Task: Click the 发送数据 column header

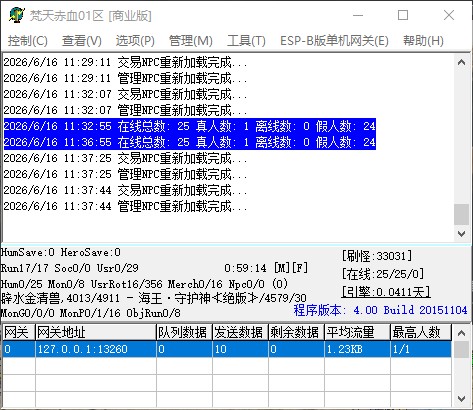Action: 240,333
